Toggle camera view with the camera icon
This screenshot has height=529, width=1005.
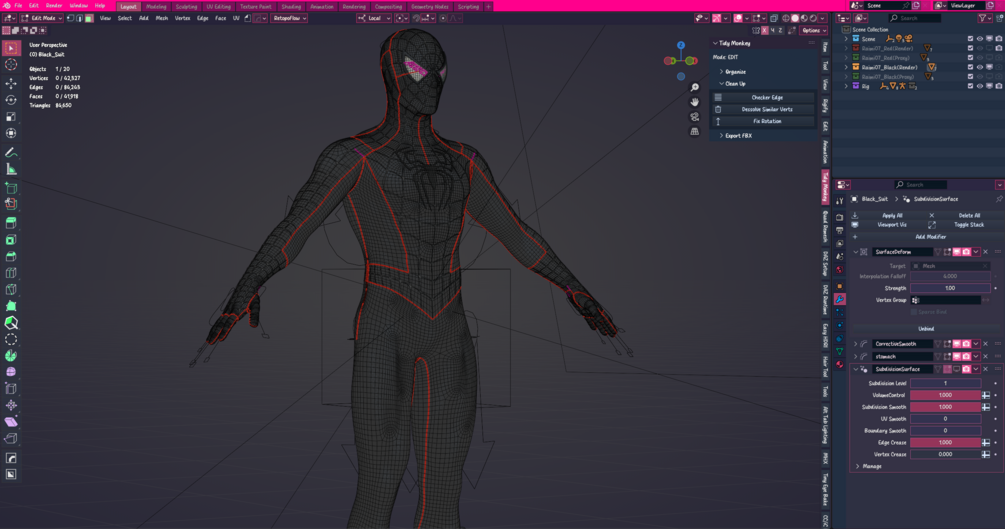tap(695, 117)
